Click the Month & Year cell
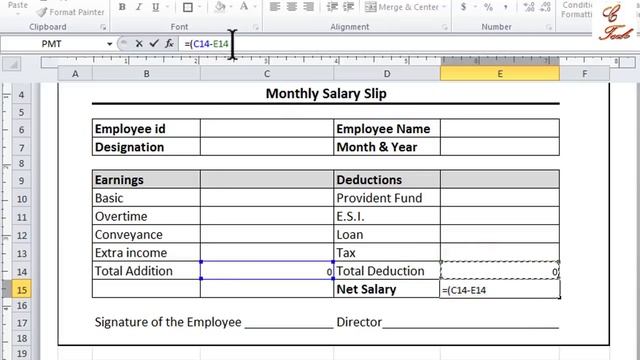 coord(387,147)
